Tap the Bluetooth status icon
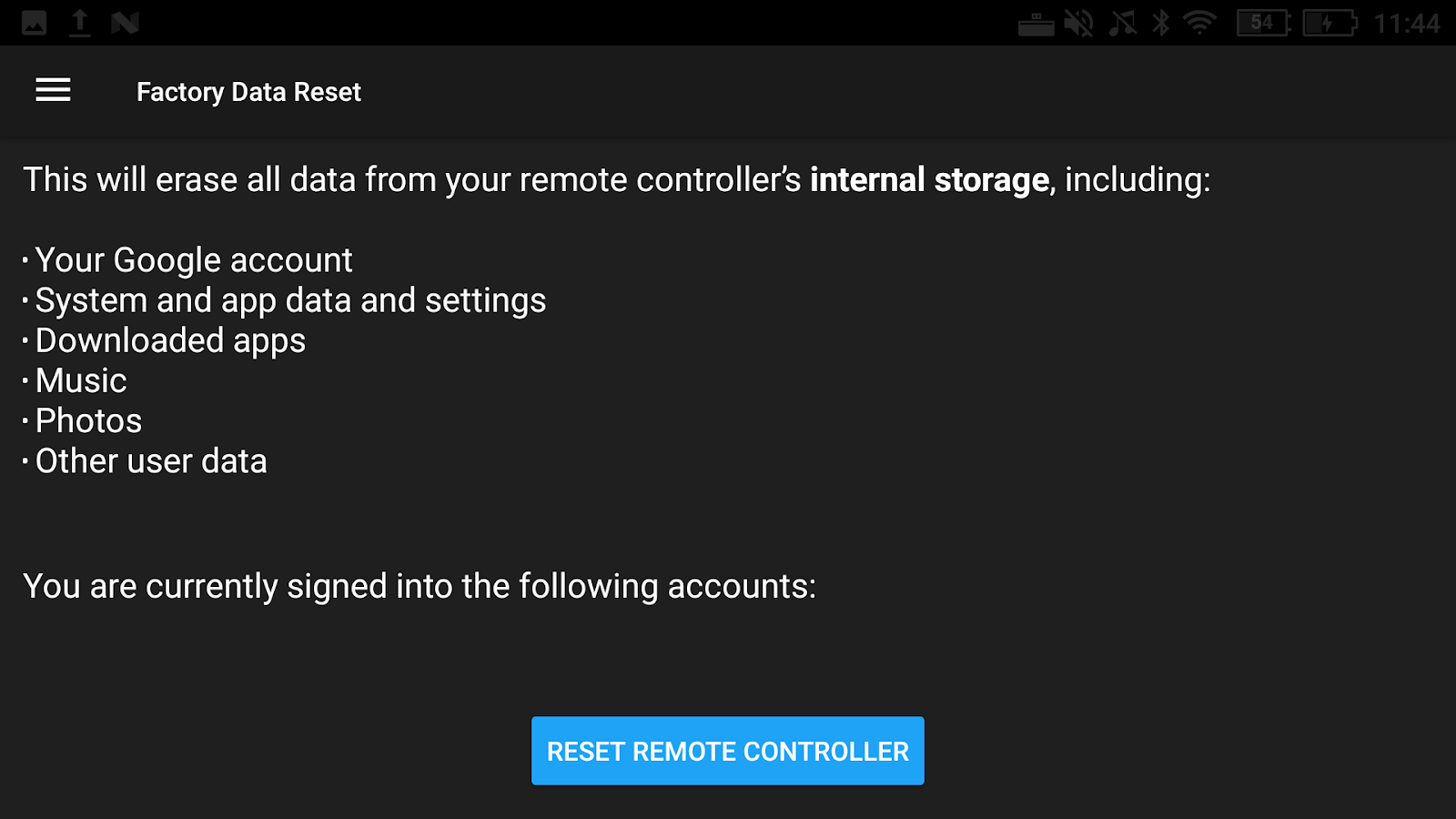This screenshot has width=1456, height=819. click(1161, 23)
